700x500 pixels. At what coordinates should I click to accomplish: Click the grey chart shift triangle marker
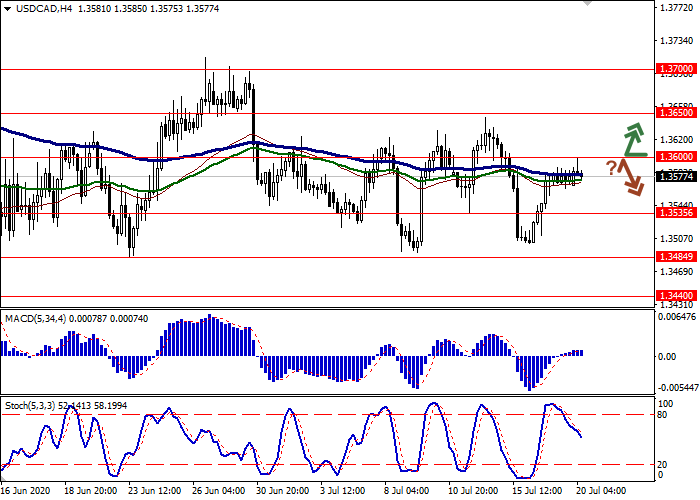[x=587, y=5]
